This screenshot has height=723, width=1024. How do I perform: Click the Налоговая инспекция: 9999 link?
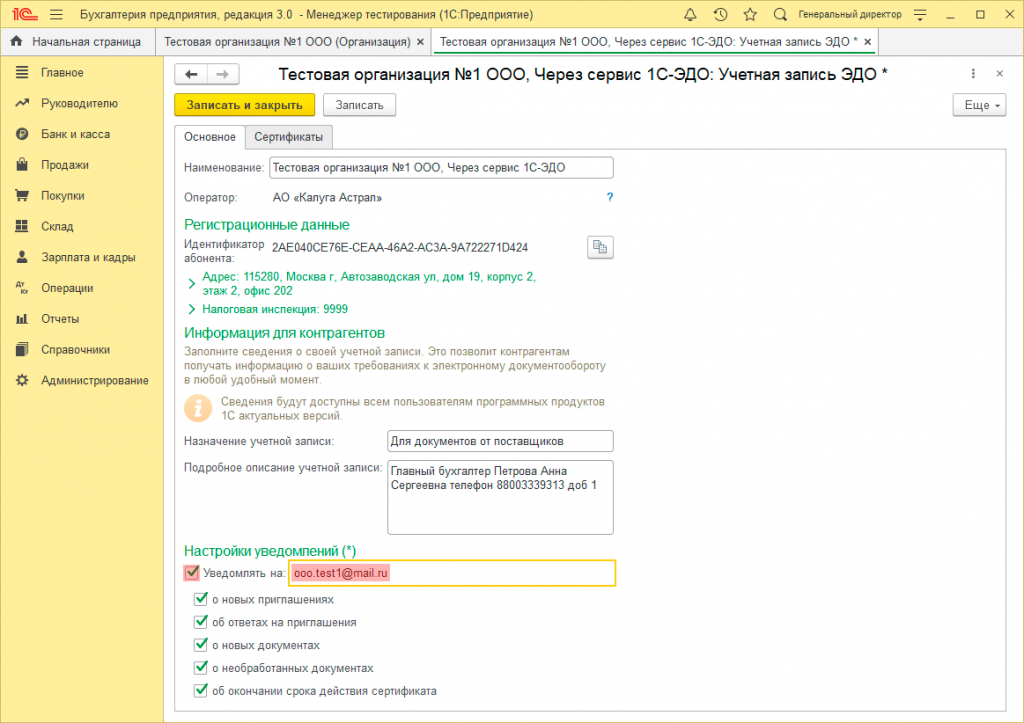275,309
